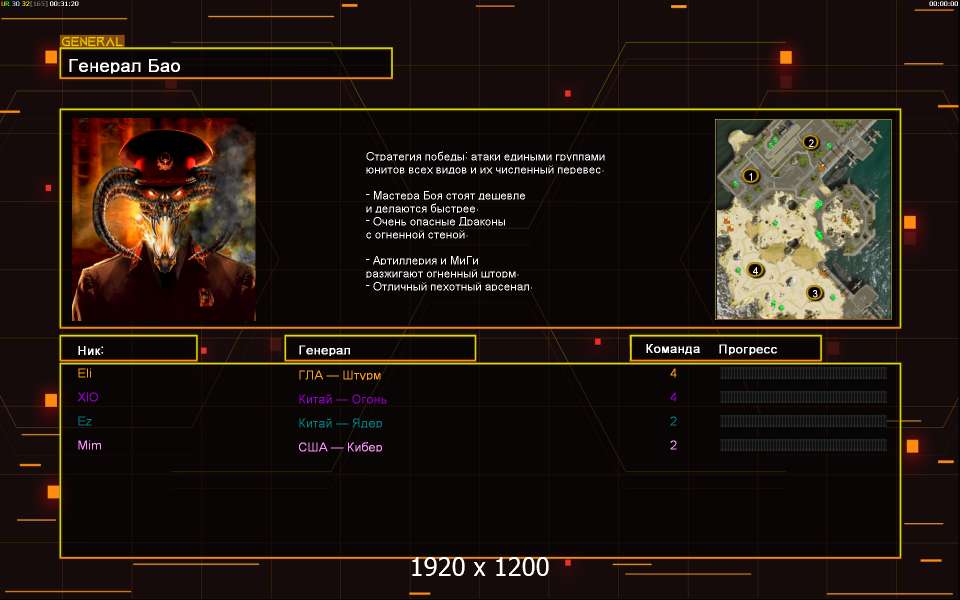
Task: Click the ГЛА — Штурм general entry
Action: pos(340,375)
